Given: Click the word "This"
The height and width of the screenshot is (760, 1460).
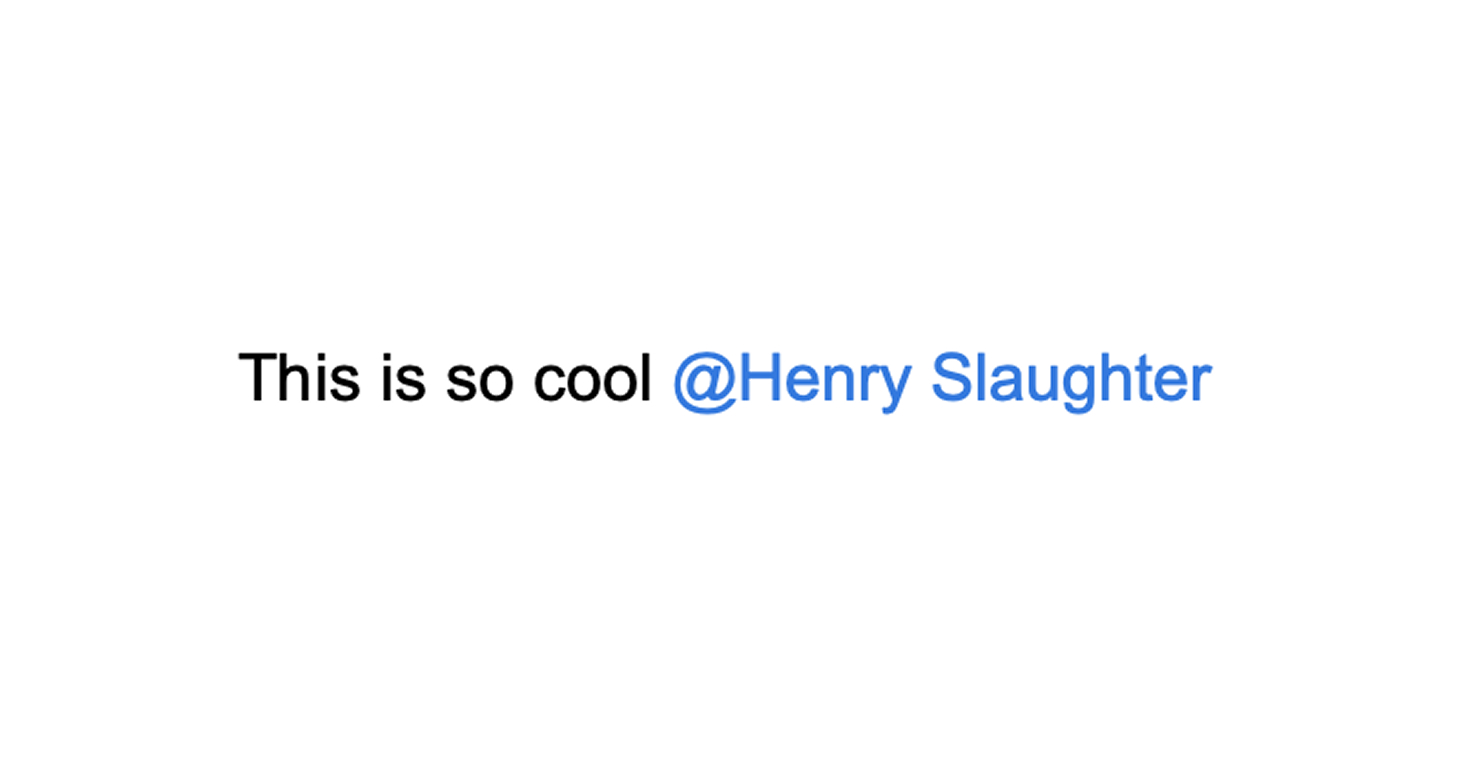Looking at the screenshot, I should click(x=299, y=378).
